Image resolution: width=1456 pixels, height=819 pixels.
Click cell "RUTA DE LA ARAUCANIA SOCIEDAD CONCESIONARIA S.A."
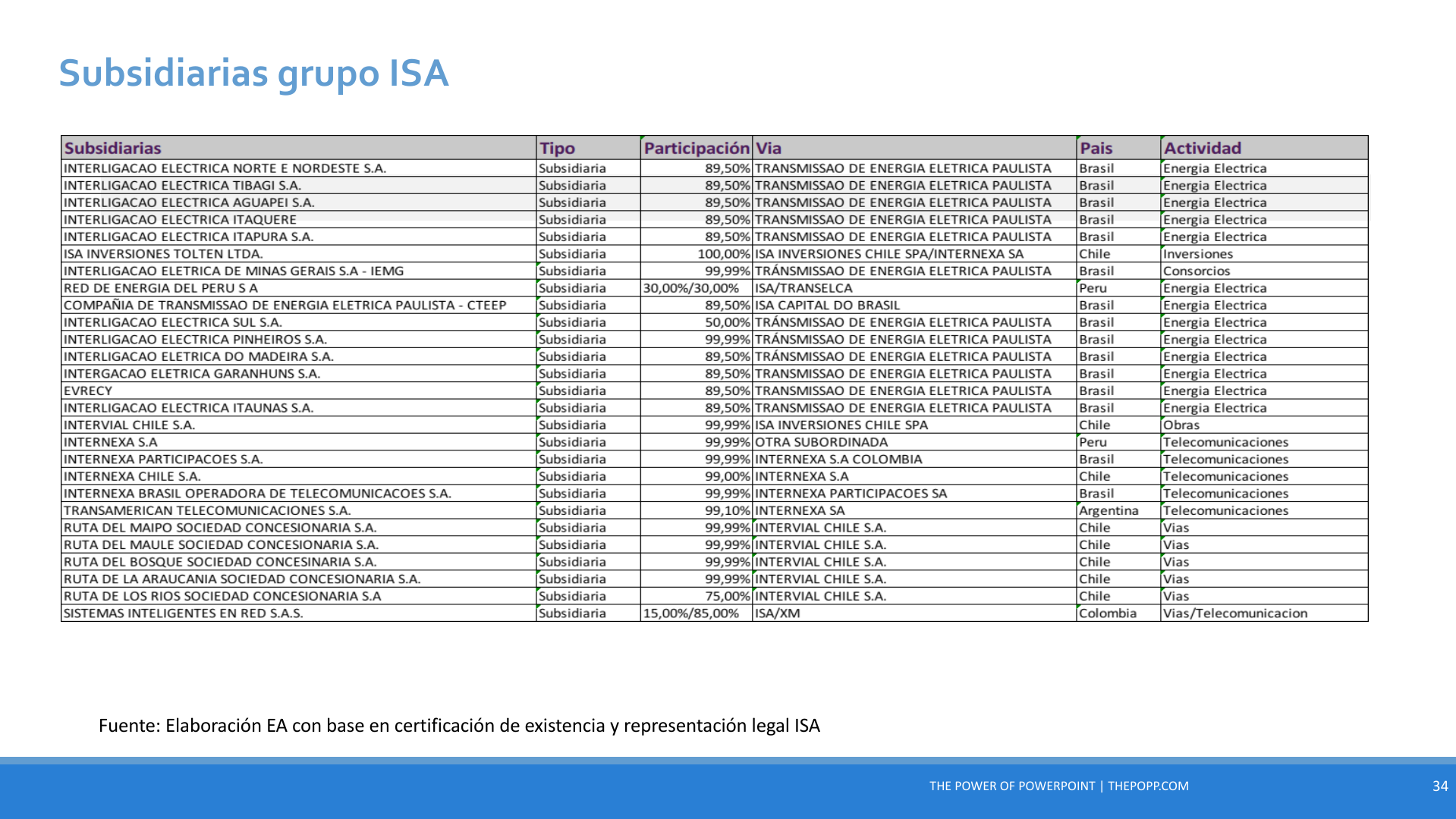click(299, 579)
